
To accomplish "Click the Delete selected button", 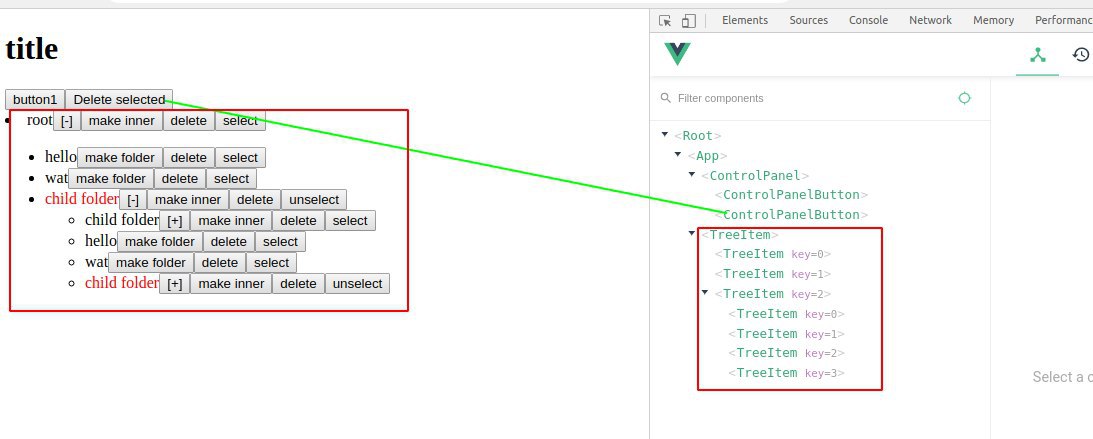I will [x=119, y=100].
